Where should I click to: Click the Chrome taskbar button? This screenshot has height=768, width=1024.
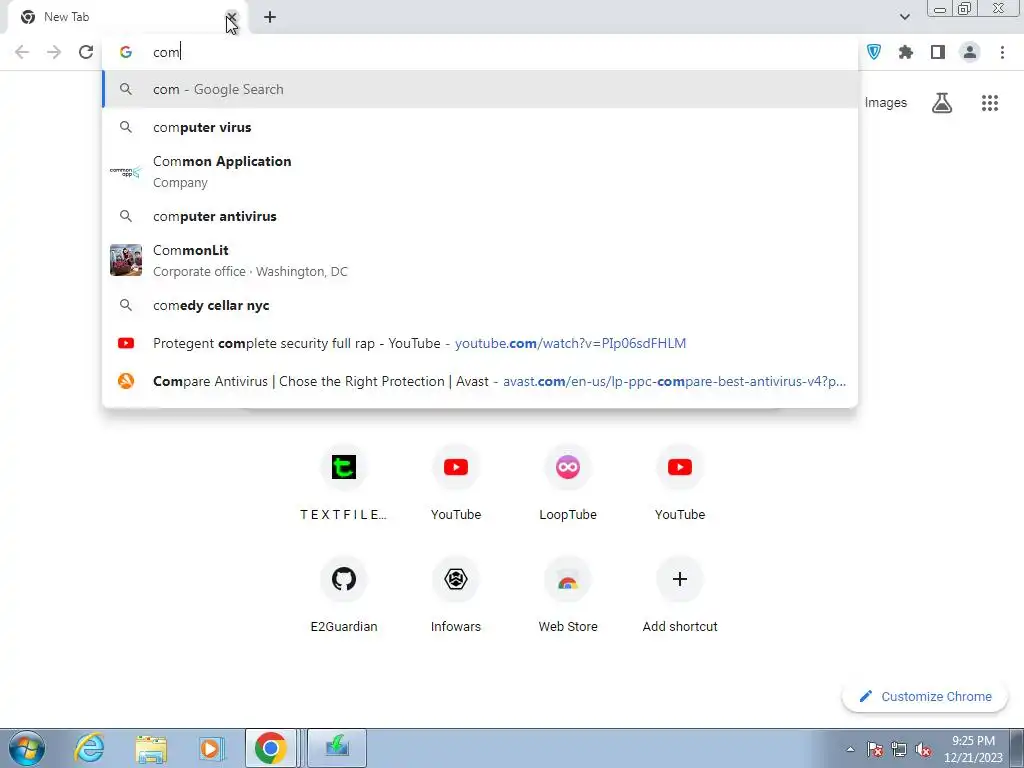[x=271, y=748]
